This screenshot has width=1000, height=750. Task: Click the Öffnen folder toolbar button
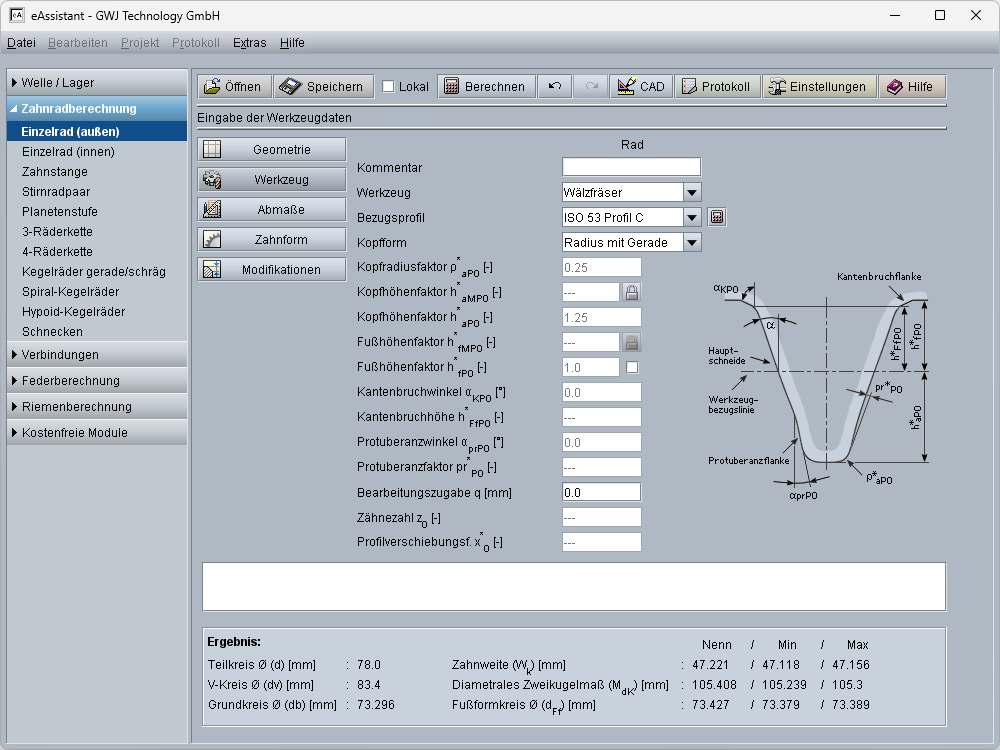point(233,87)
